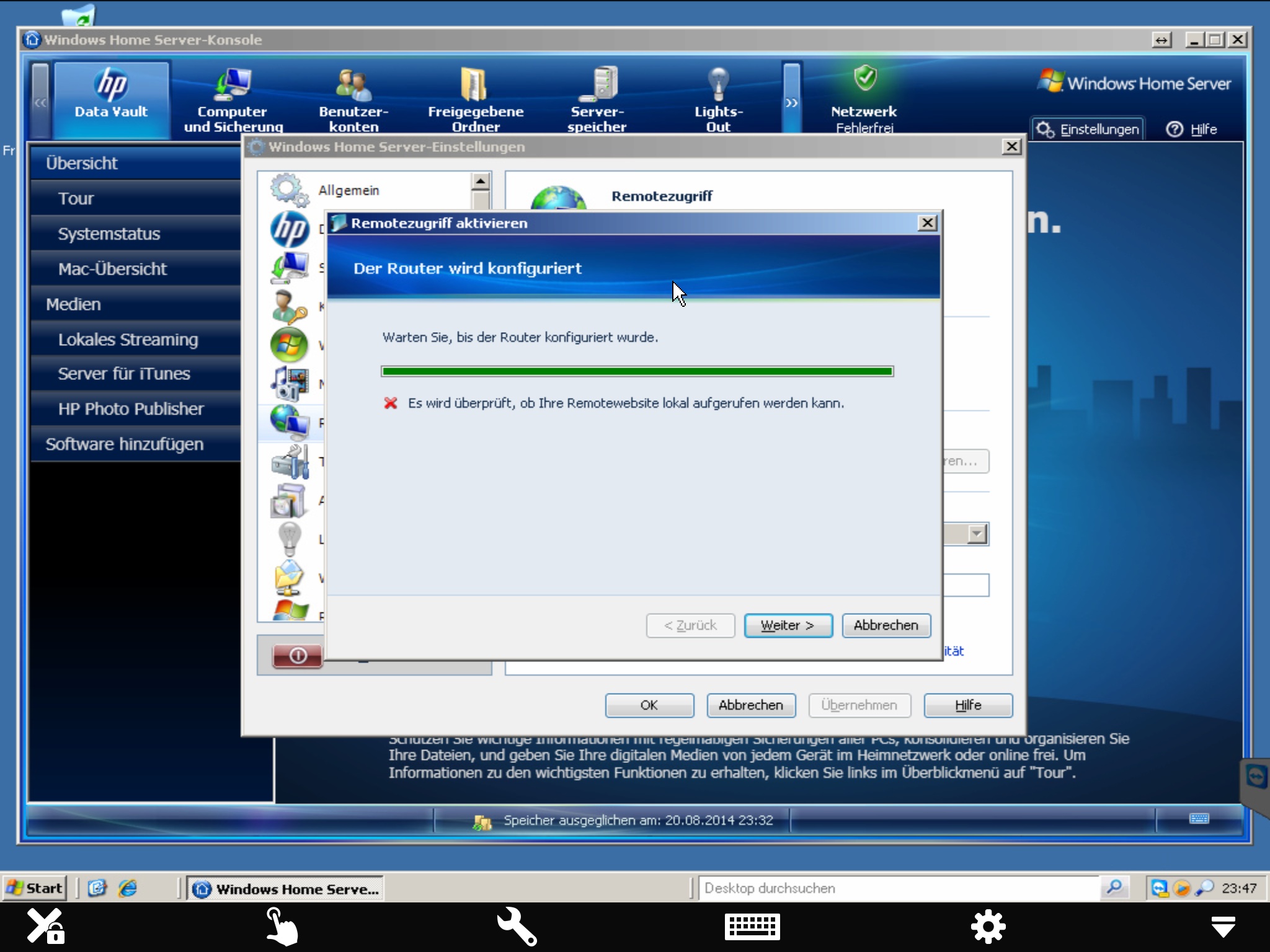The height and width of the screenshot is (952, 1270).
Task: Select Übersicht in sidebar
Action: 136,163
